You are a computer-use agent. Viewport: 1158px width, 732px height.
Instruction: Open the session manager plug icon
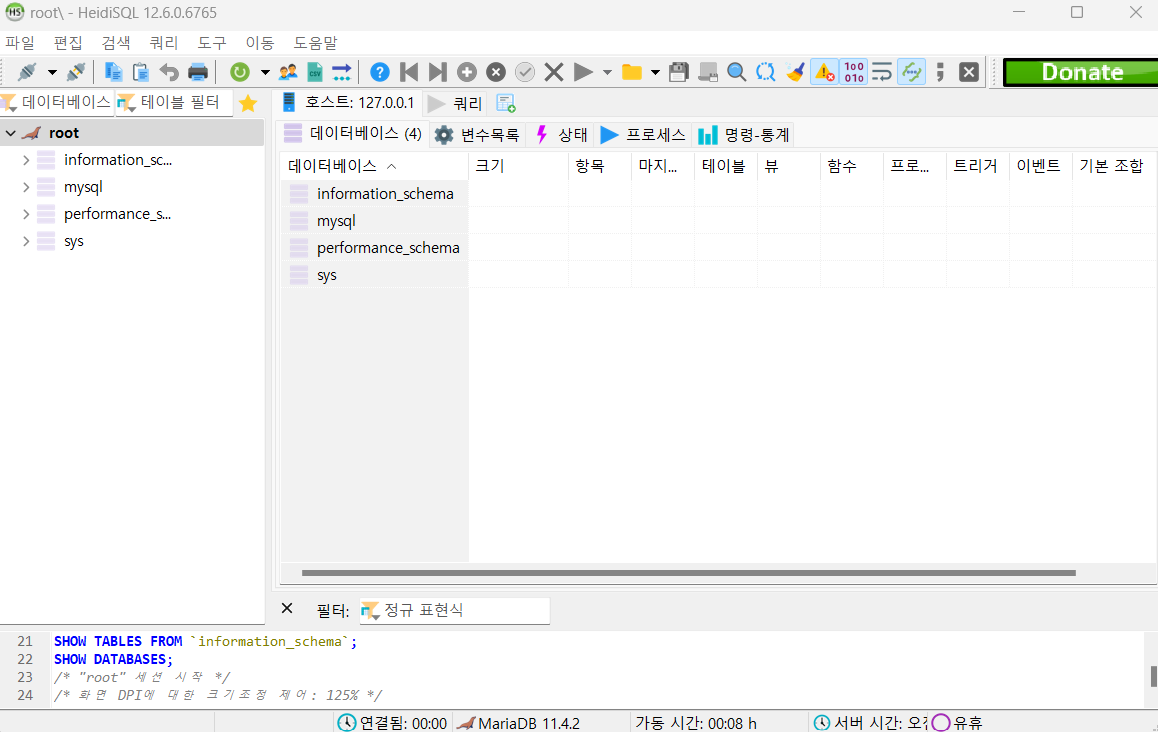tap(28, 72)
